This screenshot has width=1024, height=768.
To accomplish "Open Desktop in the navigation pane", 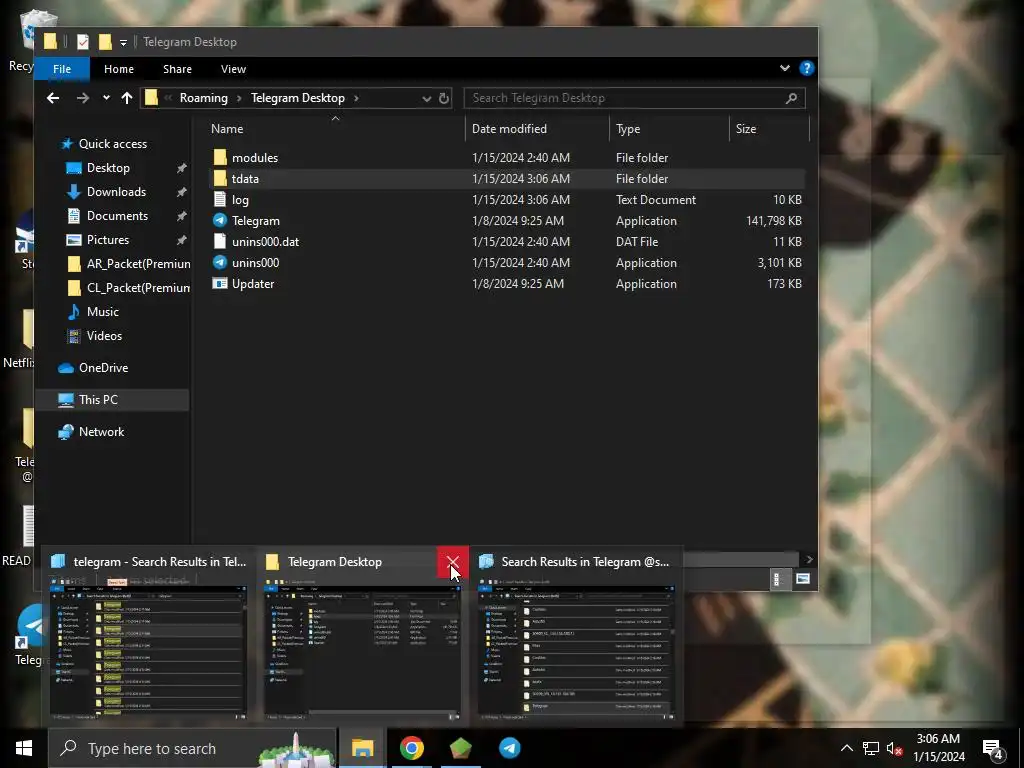I will pyautogui.click(x=108, y=168).
